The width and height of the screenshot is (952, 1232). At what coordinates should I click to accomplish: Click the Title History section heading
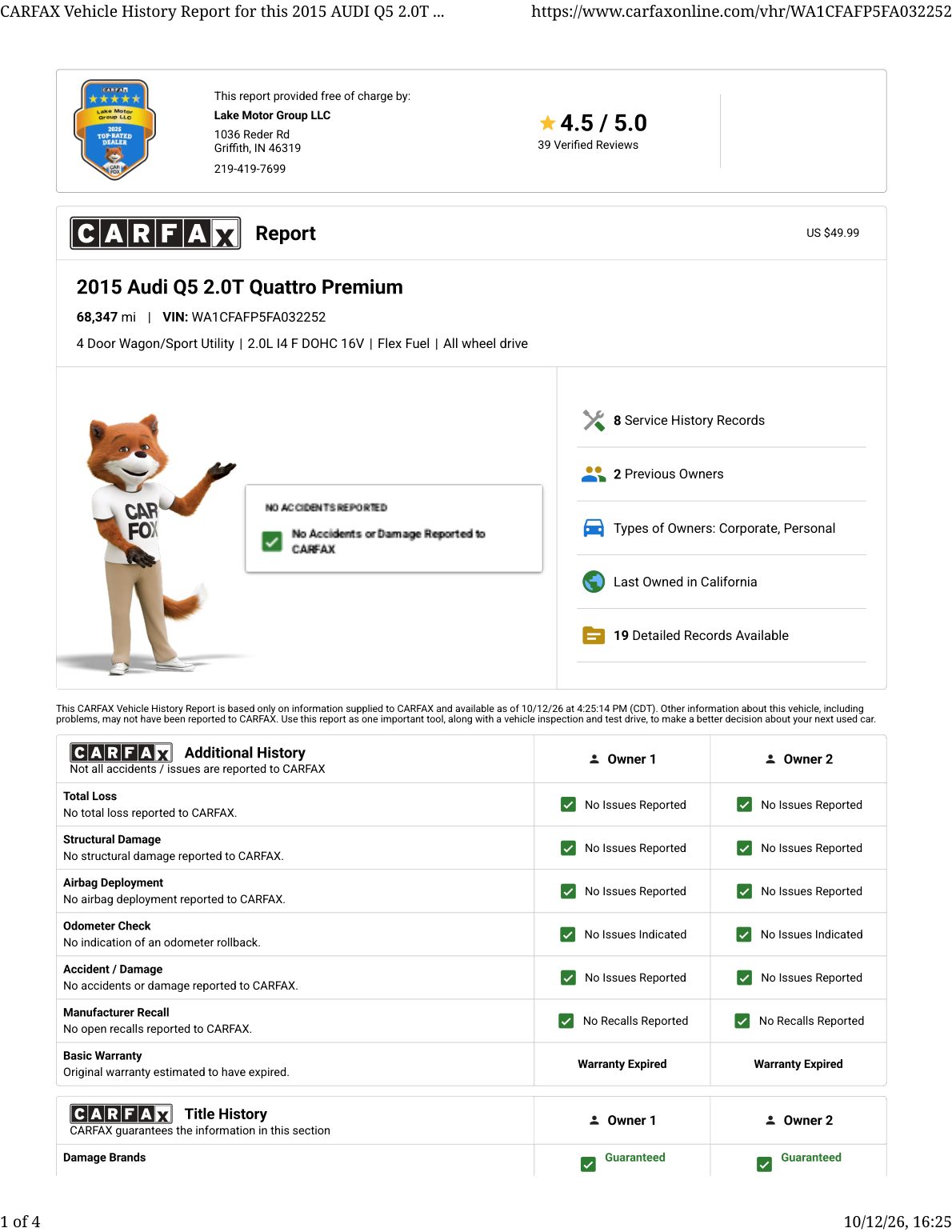point(226,1114)
